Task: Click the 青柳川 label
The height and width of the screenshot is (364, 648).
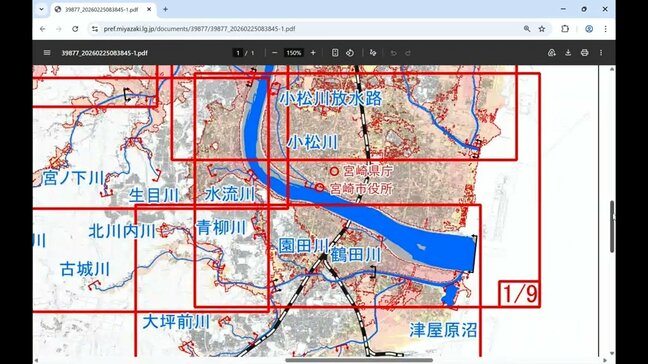Action: coord(221,227)
